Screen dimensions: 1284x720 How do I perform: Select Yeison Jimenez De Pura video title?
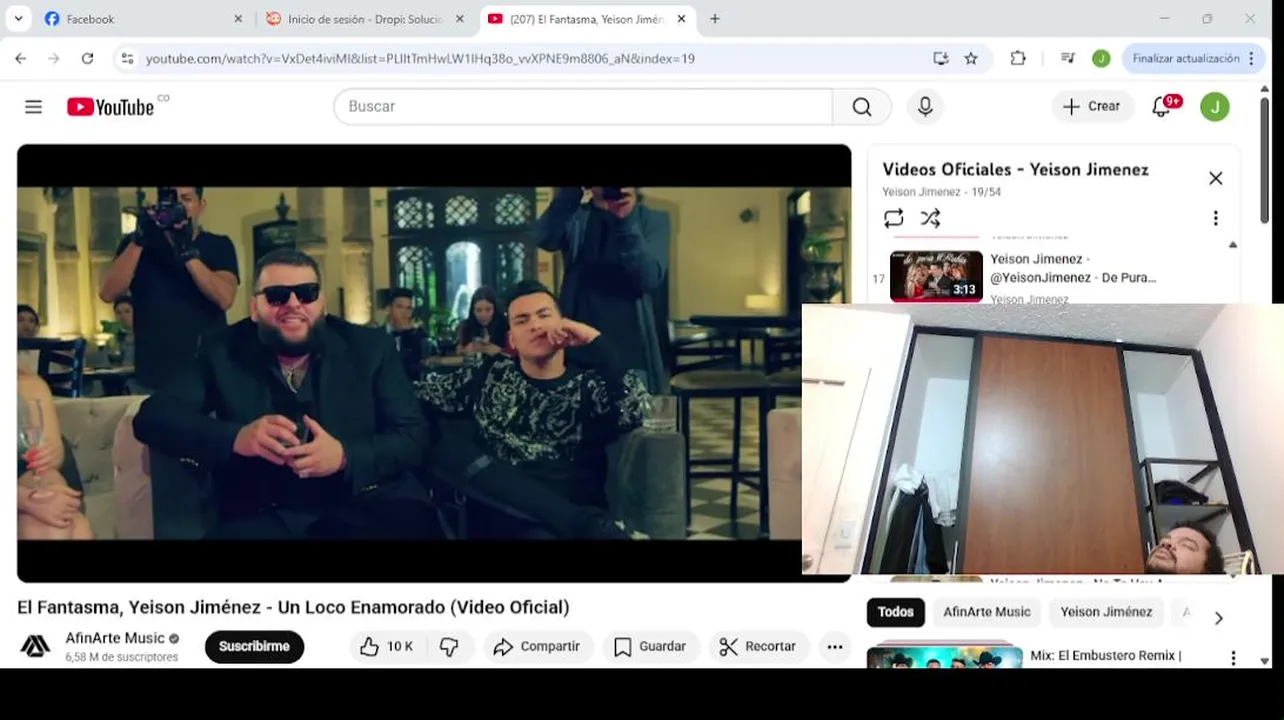click(1073, 268)
